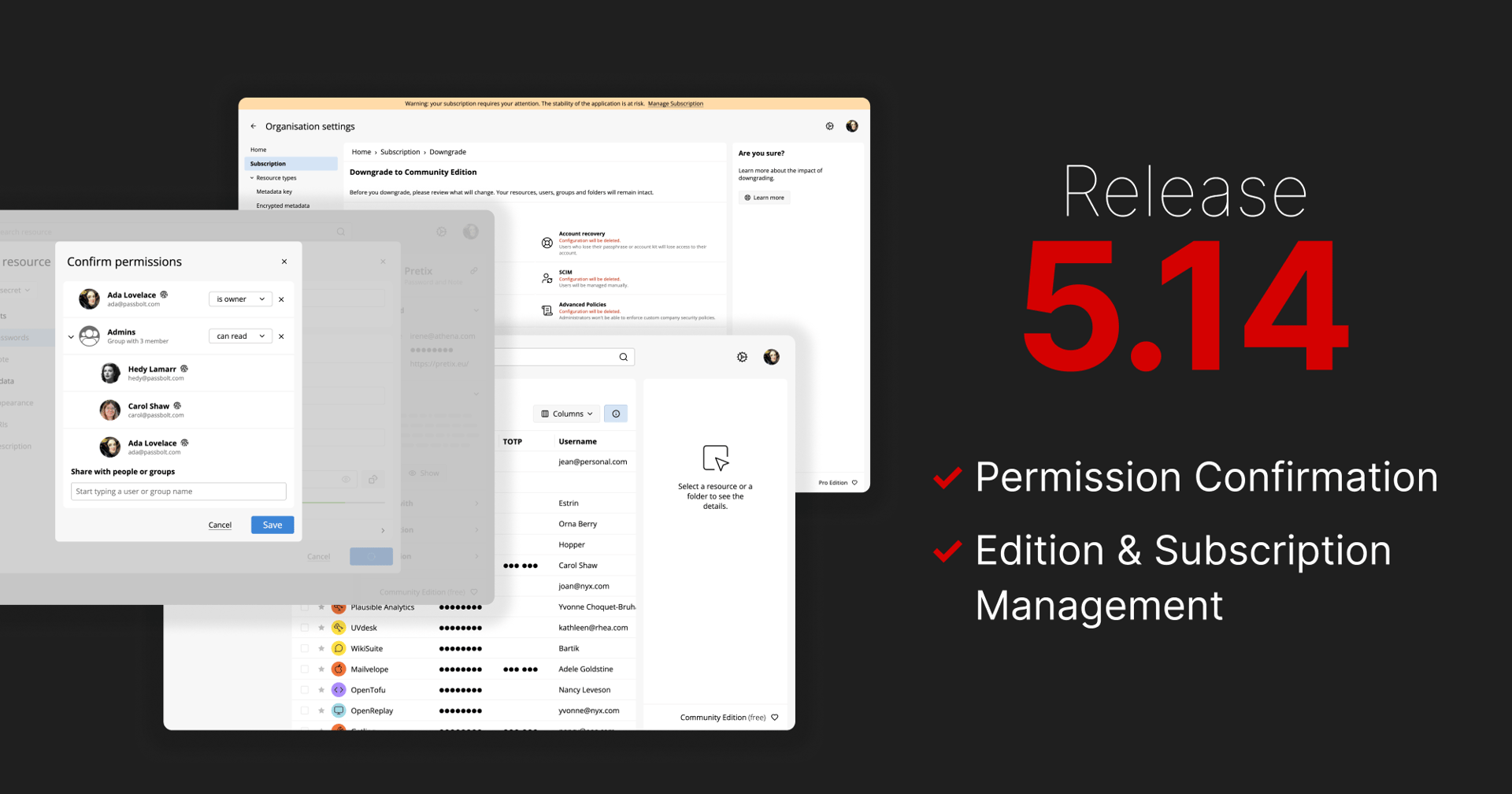
Task: Click the Manage Subscription link in warning banner
Action: (x=676, y=103)
